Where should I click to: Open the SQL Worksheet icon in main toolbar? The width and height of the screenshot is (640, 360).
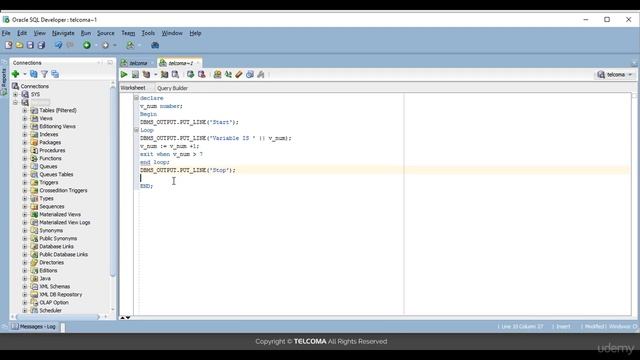pyautogui.click(x=130, y=45)
